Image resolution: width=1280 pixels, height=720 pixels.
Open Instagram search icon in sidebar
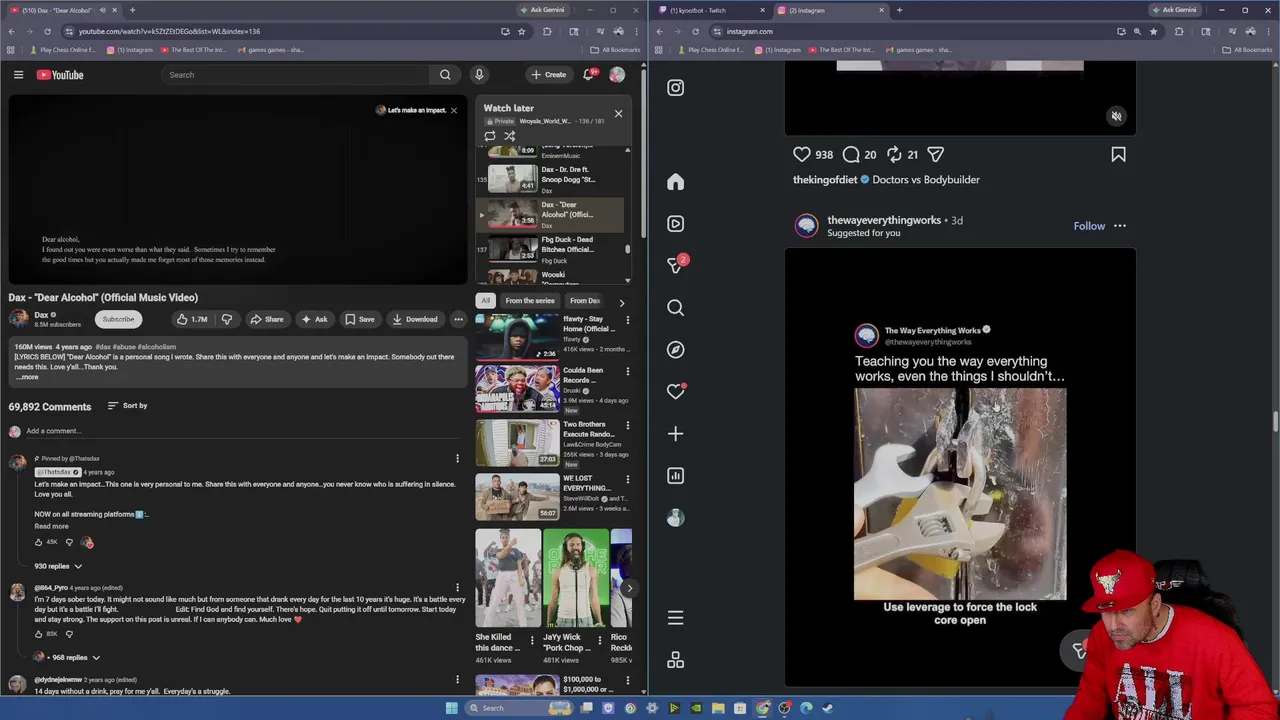676,308
